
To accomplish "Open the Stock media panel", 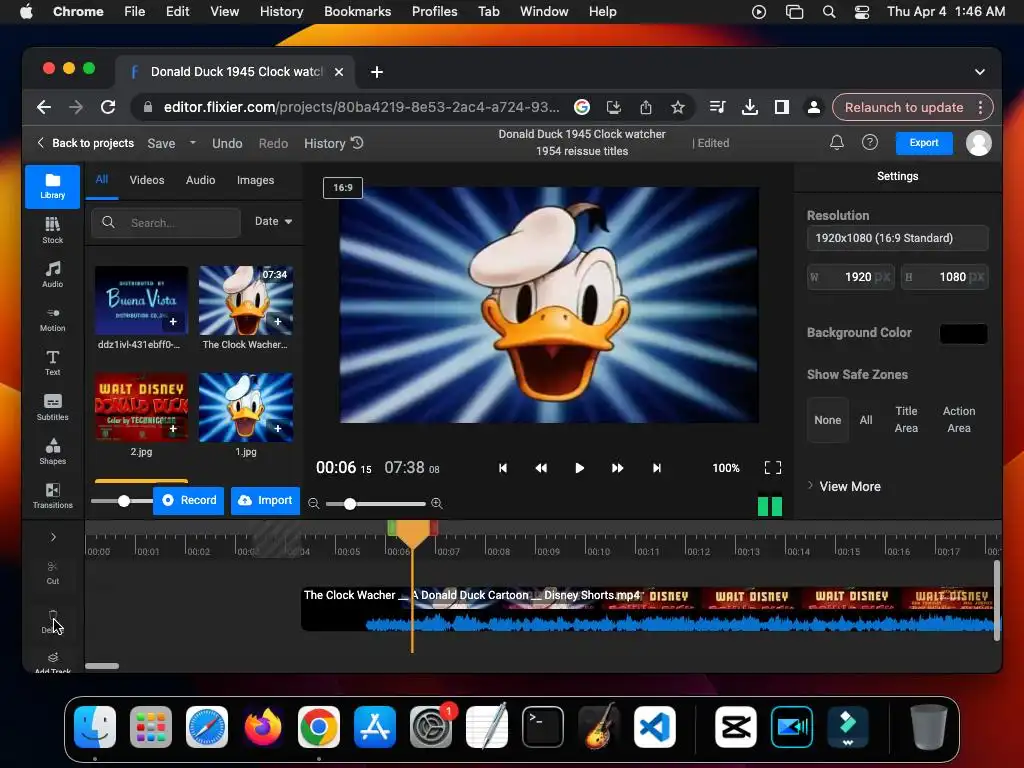I will 52,231.
